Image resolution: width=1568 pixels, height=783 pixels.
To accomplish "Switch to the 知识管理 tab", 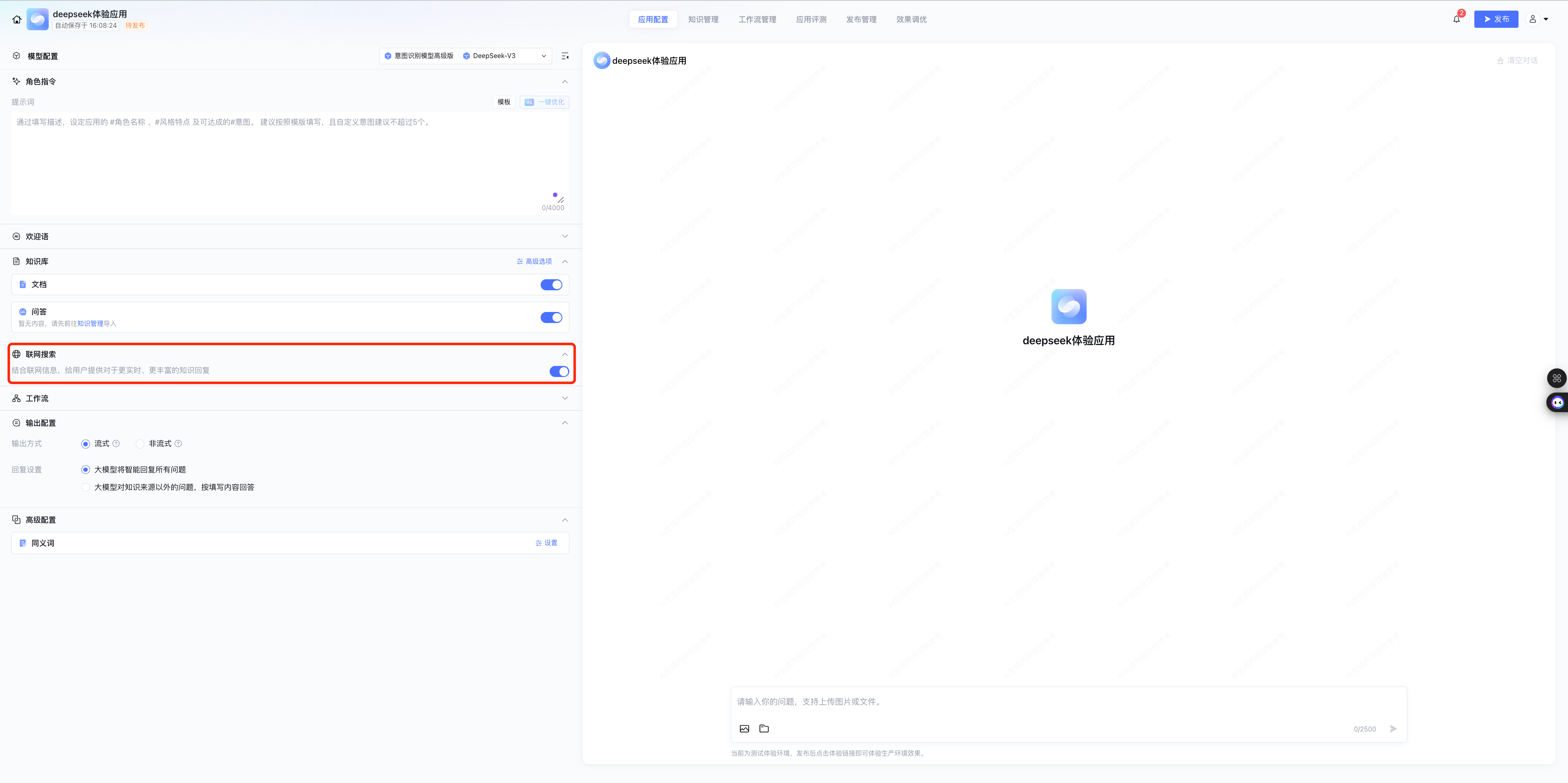I will 703,20.
